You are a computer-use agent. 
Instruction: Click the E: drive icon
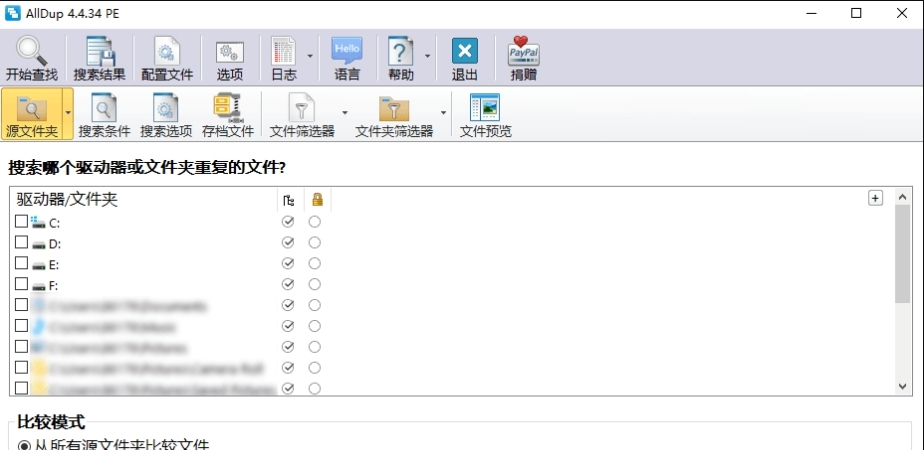(x=39, y=265)
